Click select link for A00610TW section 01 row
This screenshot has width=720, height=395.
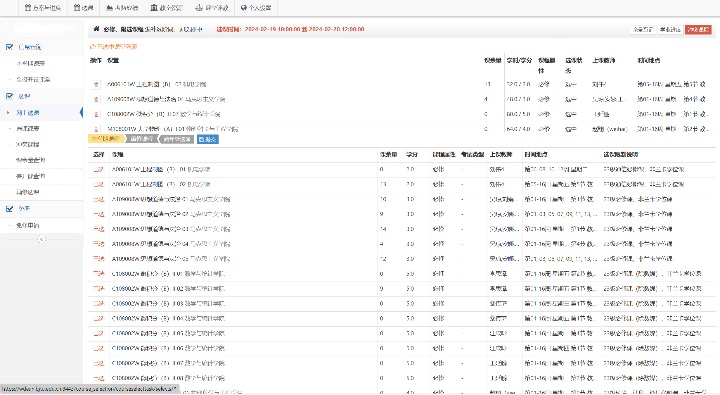98,169
